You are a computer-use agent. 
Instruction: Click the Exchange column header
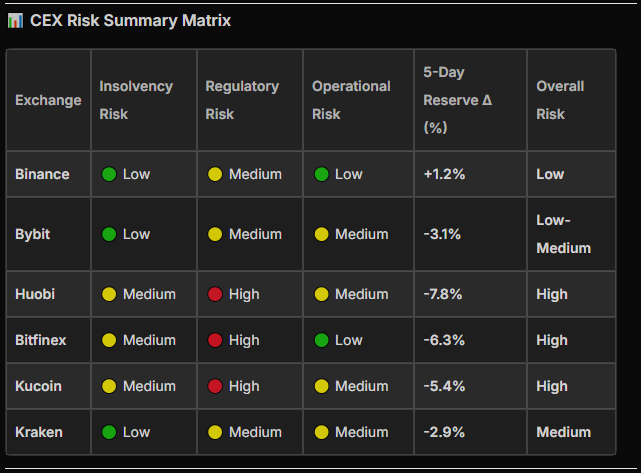[x=48, y=100]
